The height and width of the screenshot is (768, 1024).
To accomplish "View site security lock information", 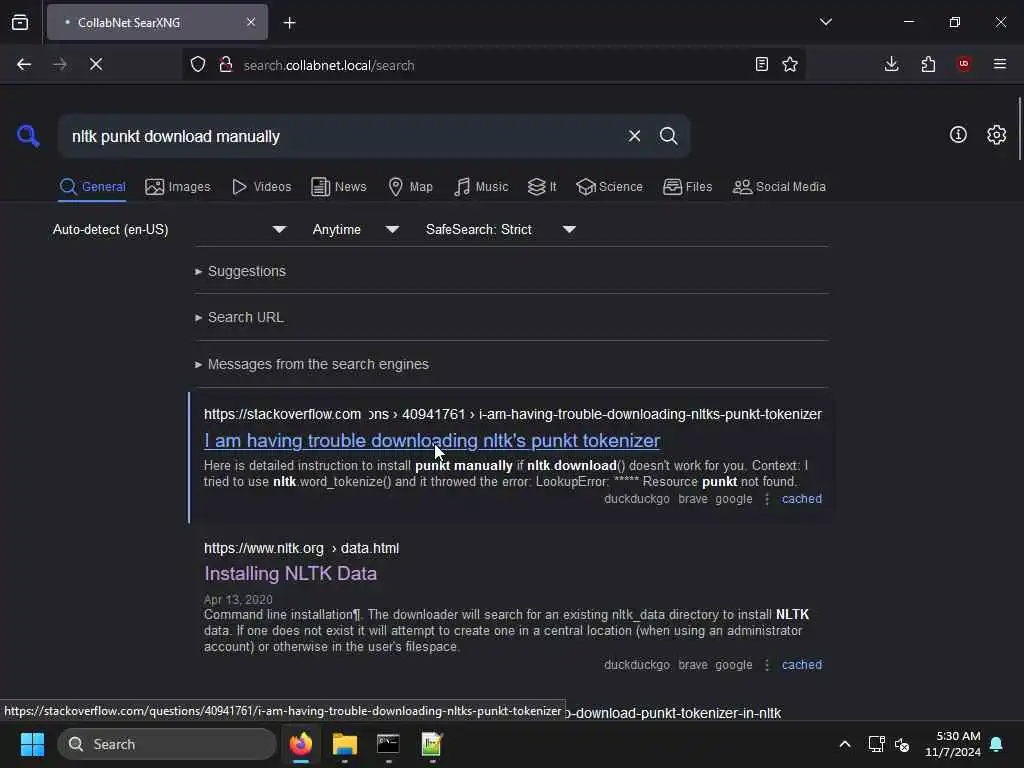I will pos(226,65).
